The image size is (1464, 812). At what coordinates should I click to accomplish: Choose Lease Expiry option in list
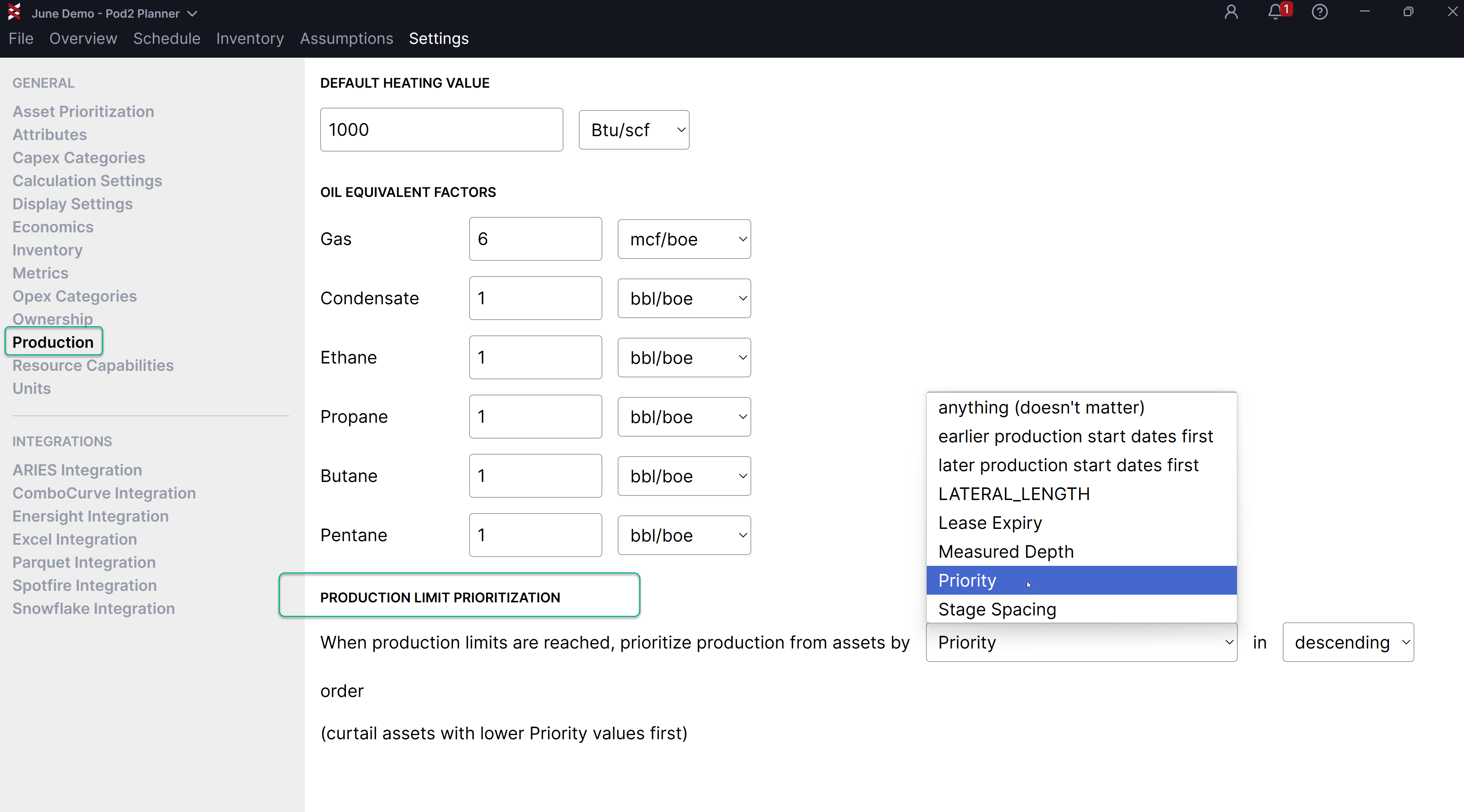click(989, 522)
